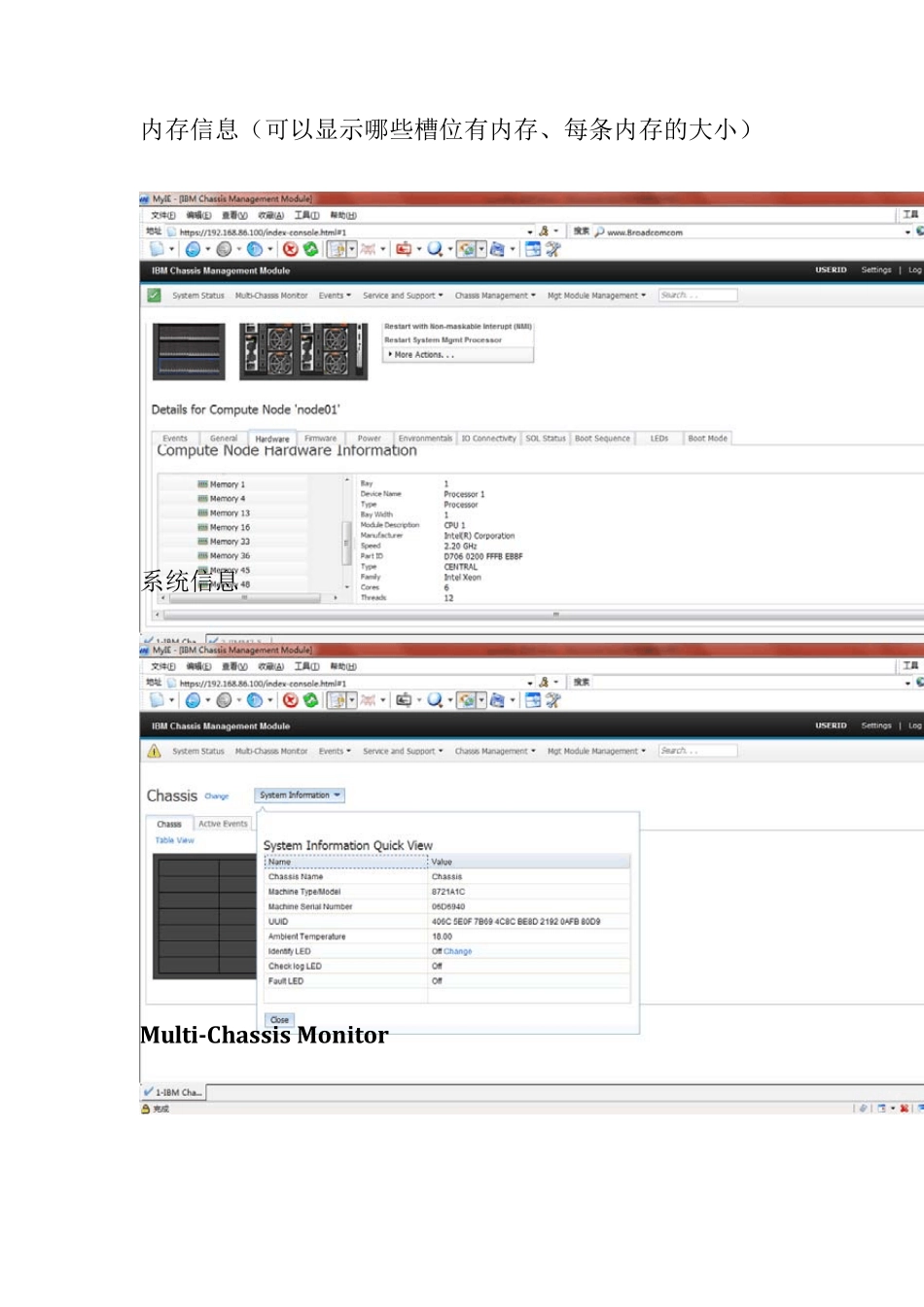Switch to the Active Events tab
This screenshot has height=1307, width=924.
(223, 824)
